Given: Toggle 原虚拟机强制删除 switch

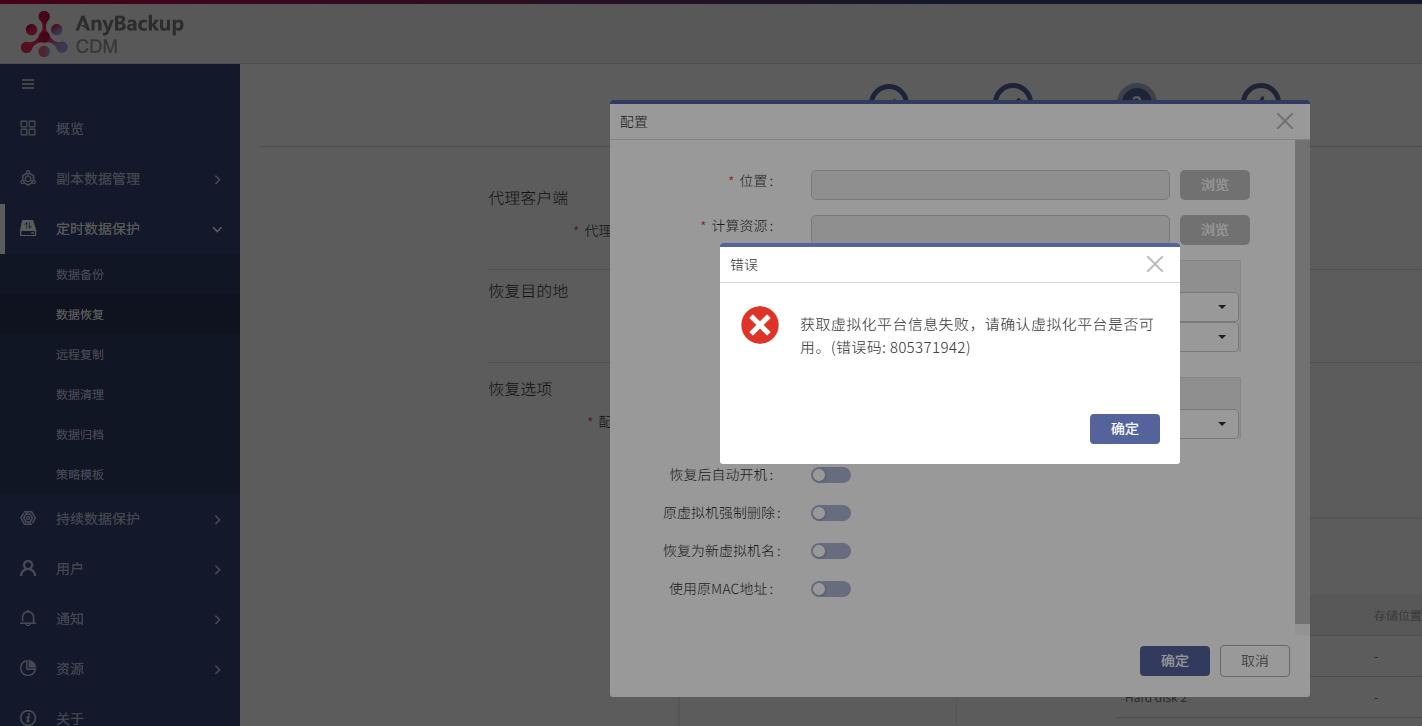Looking at the screenshot, I should (x=831, y=513).
